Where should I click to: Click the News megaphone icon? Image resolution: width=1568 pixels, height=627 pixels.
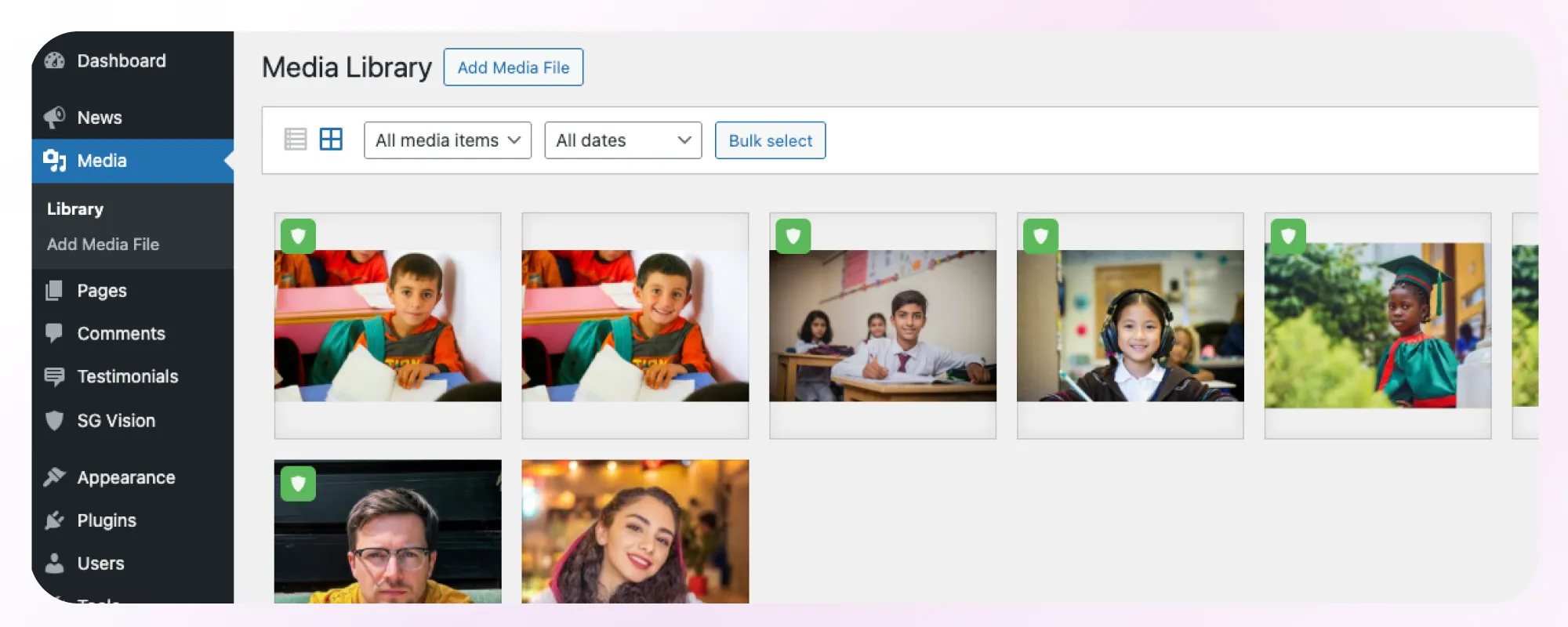coord(55,118)
